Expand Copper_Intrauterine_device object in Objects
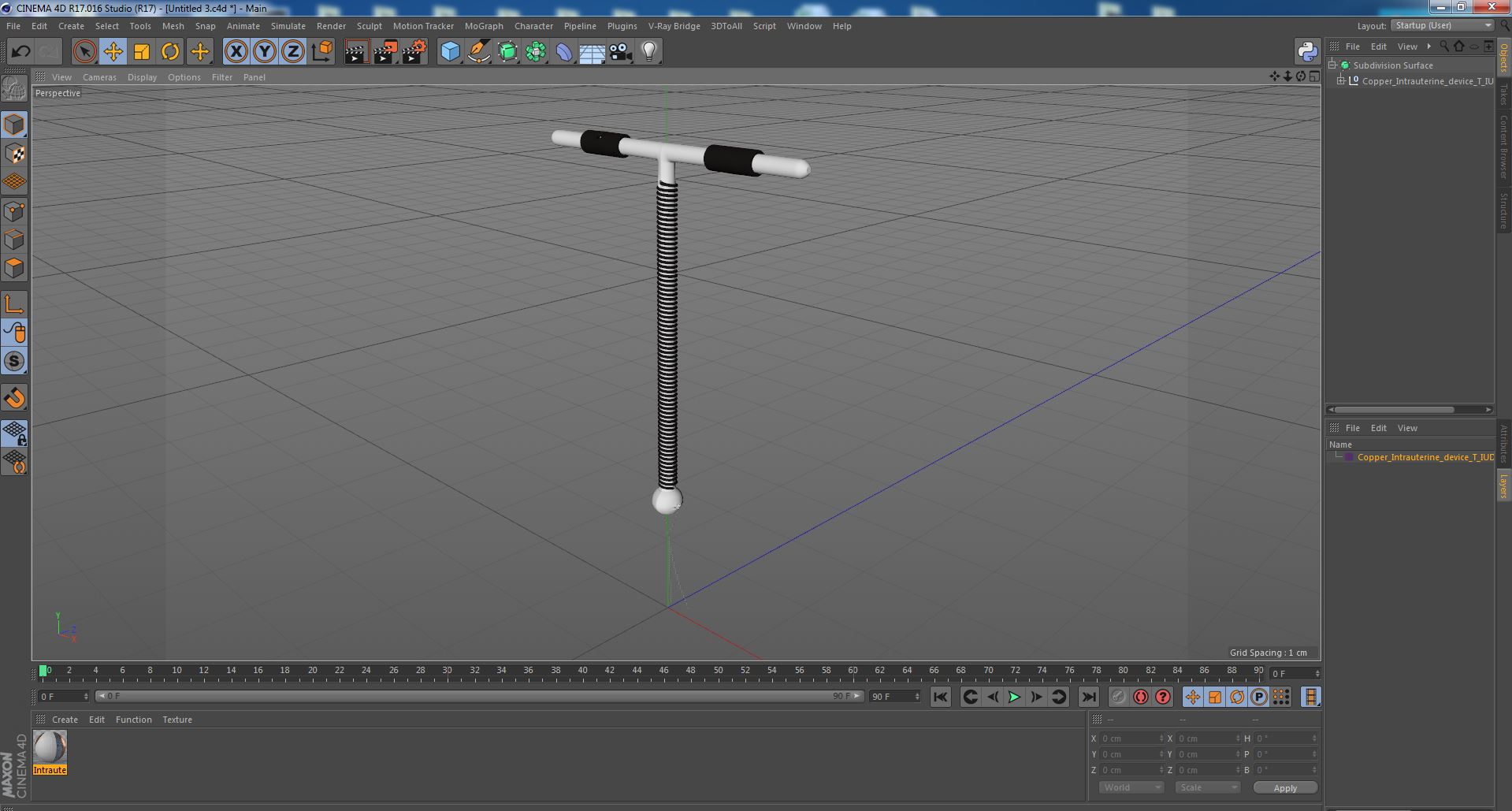1512x811 pixels. 1341,81
